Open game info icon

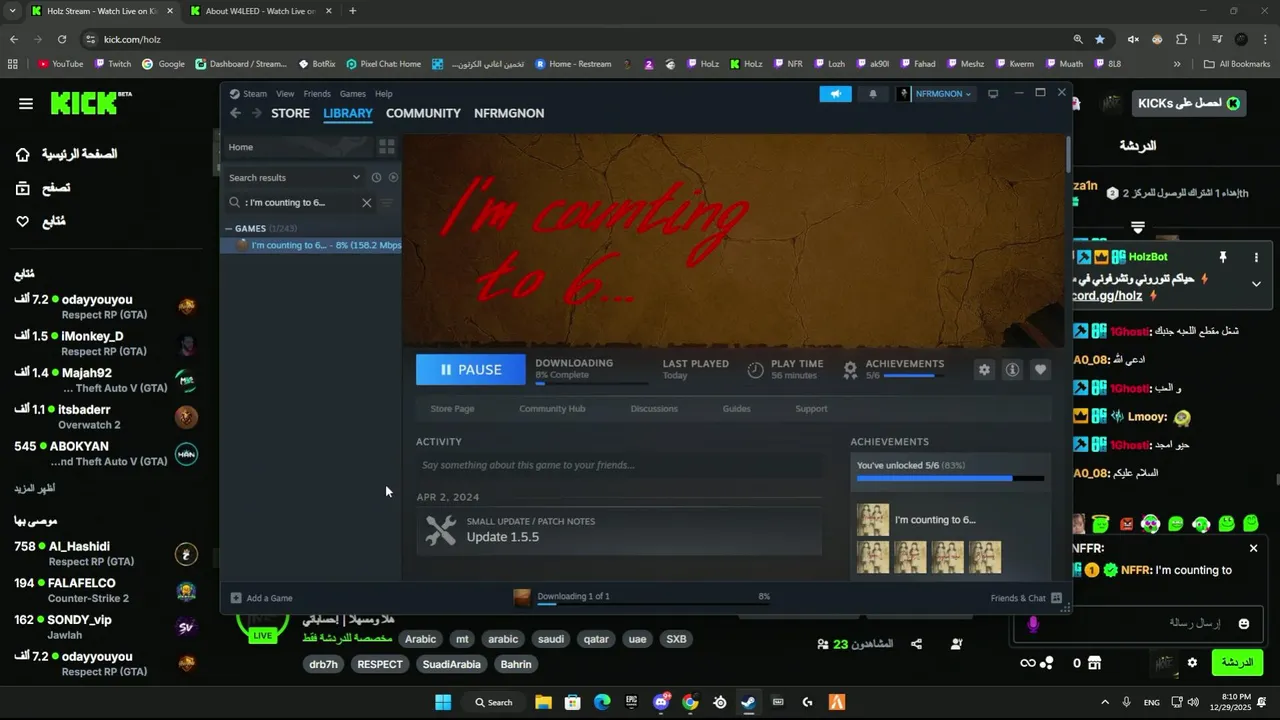tap(1012, 370)
